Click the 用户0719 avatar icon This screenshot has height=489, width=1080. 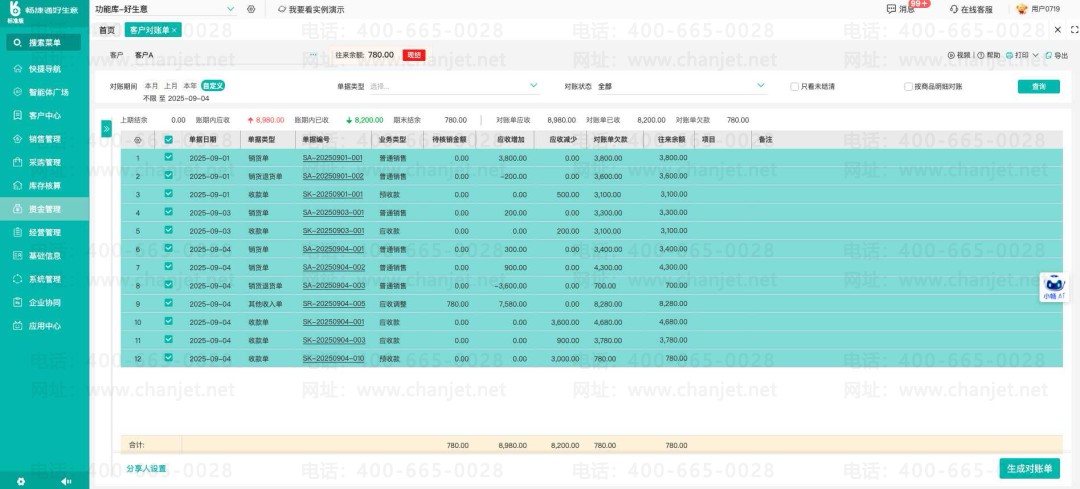coord(1022,9)
